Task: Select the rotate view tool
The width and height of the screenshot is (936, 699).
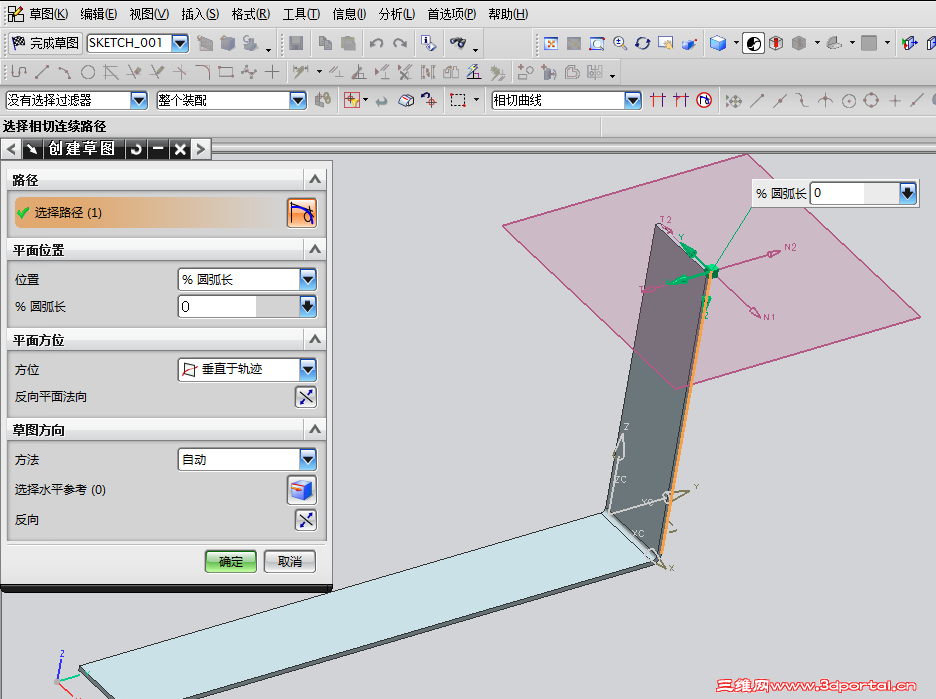Action: (x=643, y=43)
